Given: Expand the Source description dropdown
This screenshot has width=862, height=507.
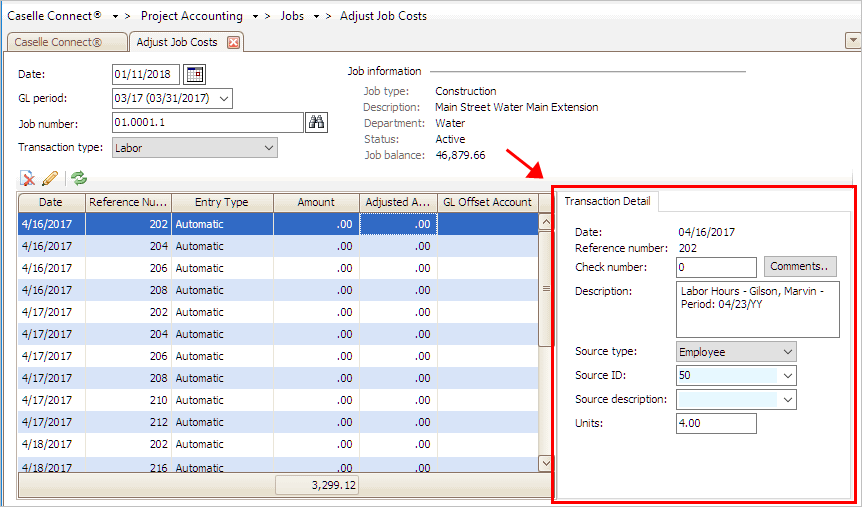Looking at the screenshot, I should 788,400.
